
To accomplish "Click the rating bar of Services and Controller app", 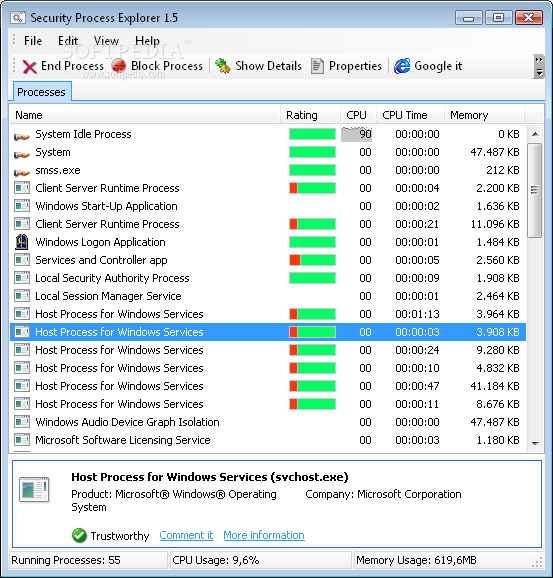I will (312, 260).
